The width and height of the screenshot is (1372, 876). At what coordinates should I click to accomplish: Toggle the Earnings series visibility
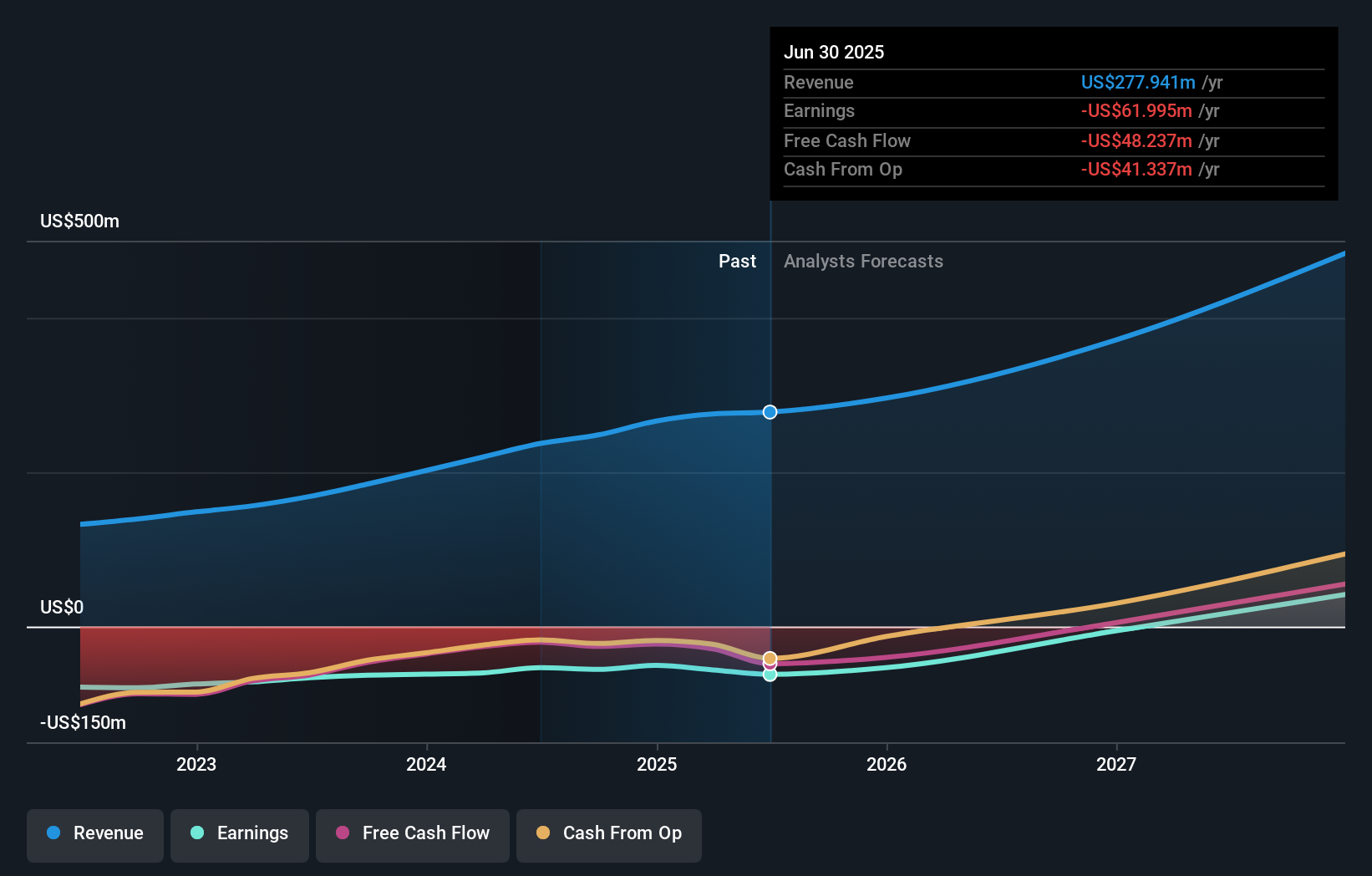240,833
